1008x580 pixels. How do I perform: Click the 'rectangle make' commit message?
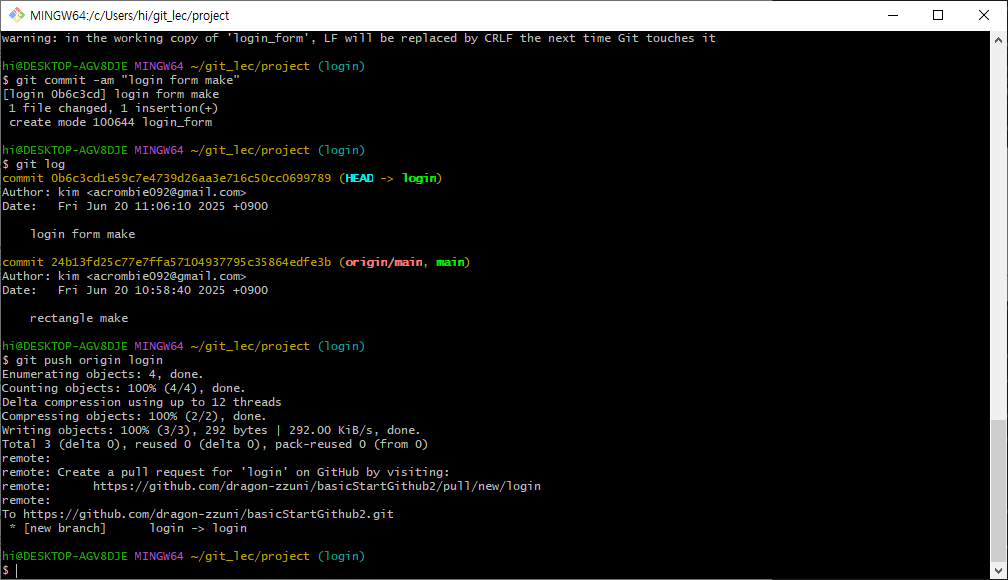point(79,318)
